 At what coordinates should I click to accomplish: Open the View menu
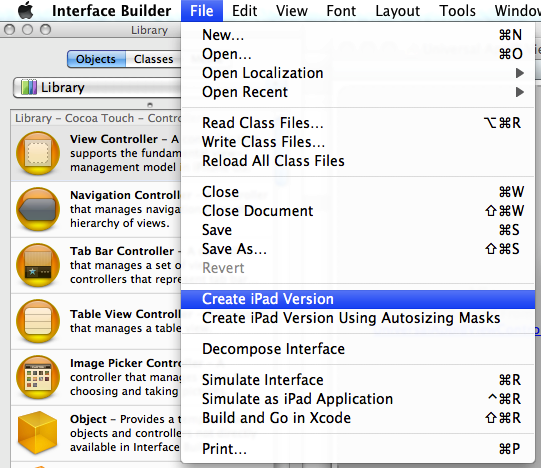292,11
